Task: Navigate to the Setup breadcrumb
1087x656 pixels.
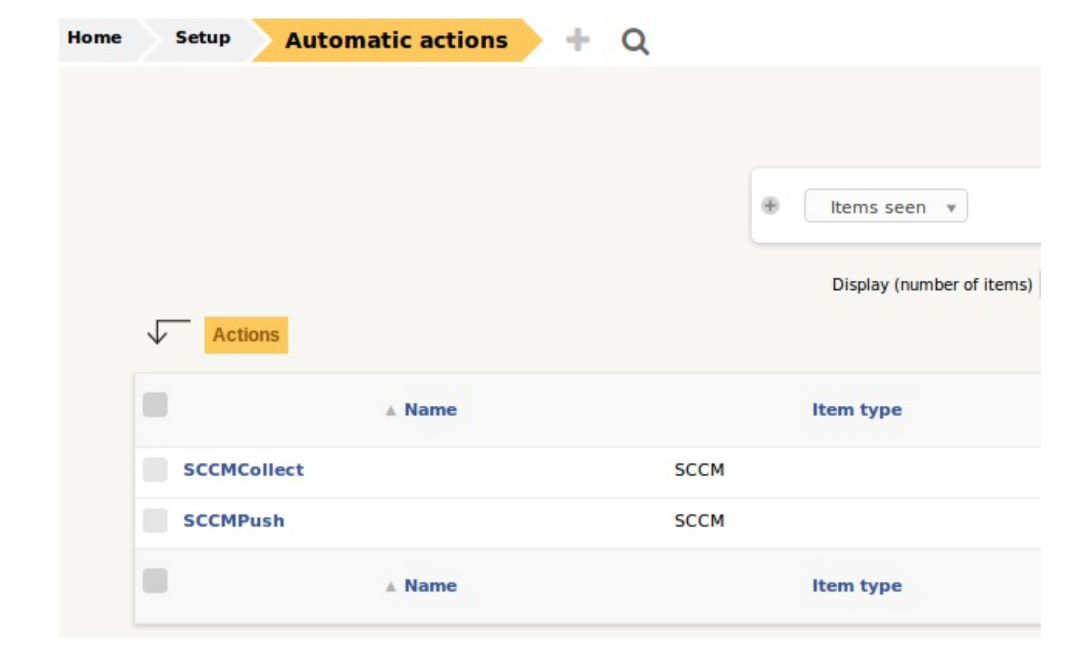Action: tap(202, 39)
